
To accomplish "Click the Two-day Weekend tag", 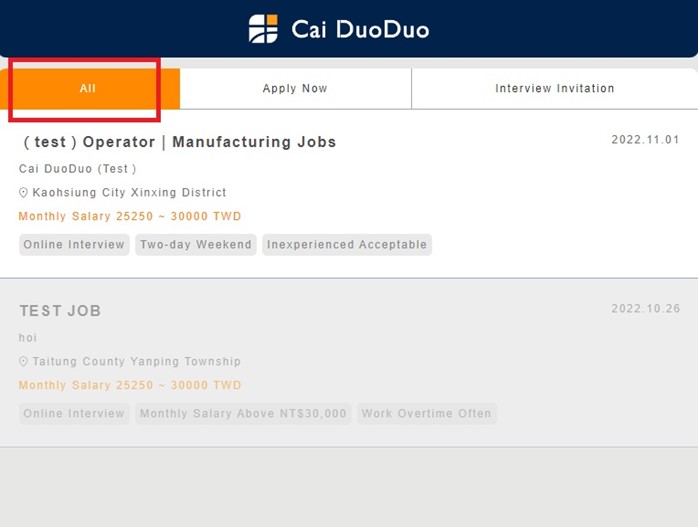I will [196, 245].
